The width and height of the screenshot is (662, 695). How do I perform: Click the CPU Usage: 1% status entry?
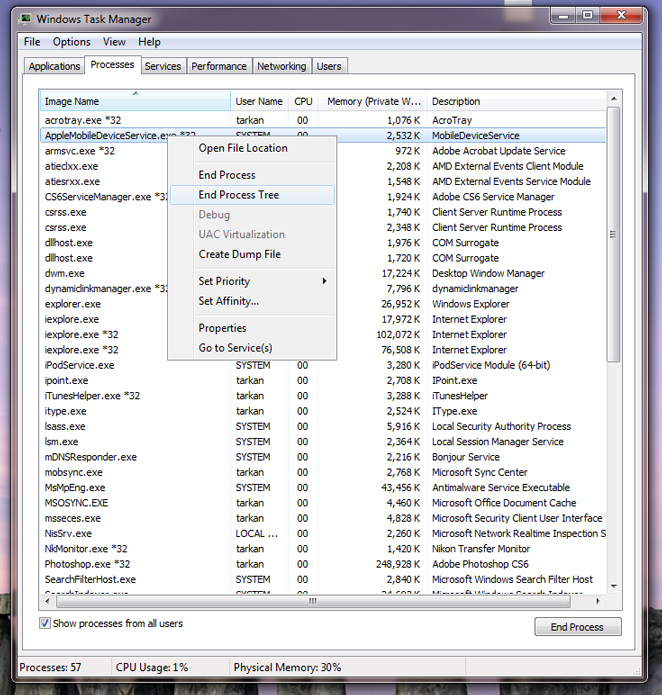coord(152,667)
